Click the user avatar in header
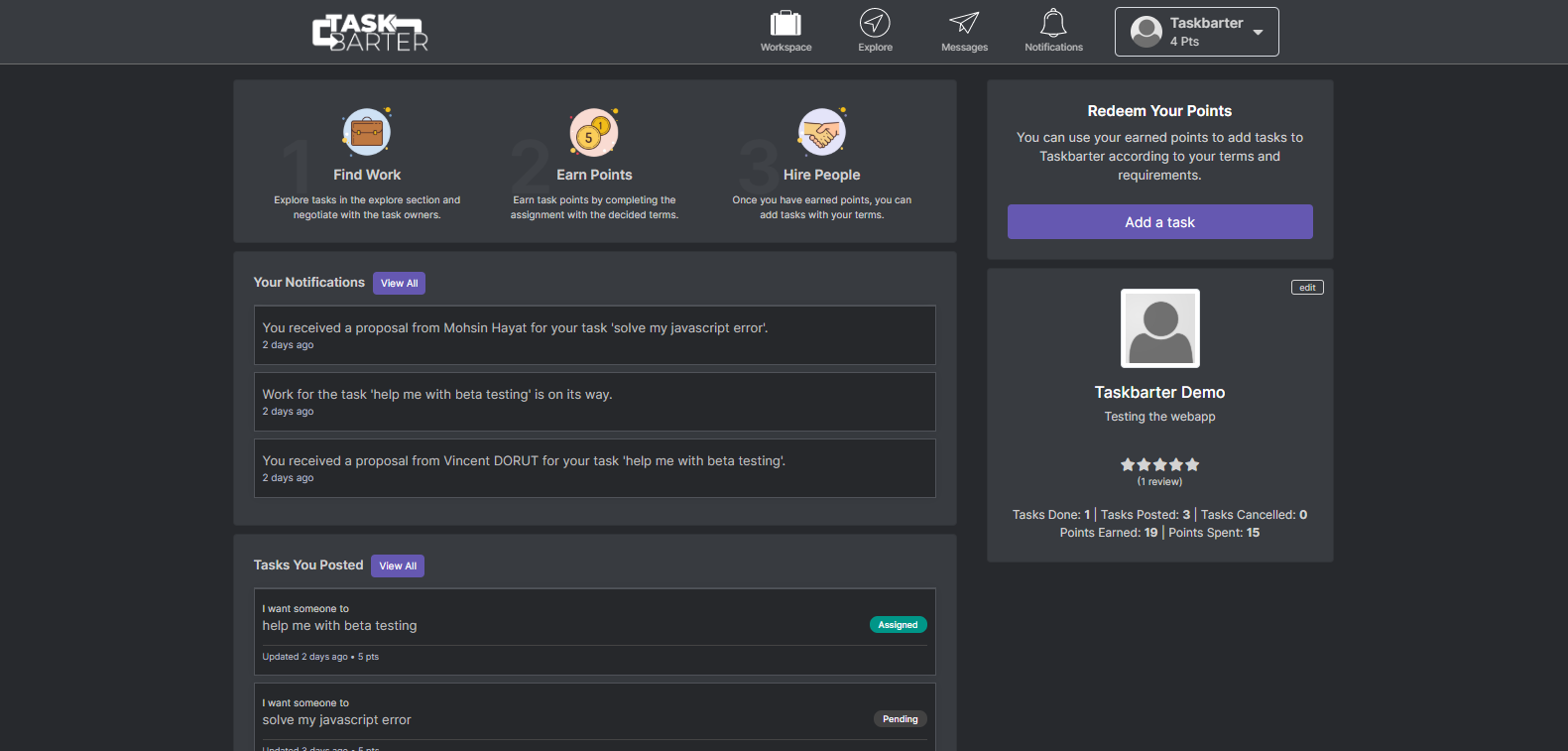Screen dimensions: 1568x751 [1146, 32]
